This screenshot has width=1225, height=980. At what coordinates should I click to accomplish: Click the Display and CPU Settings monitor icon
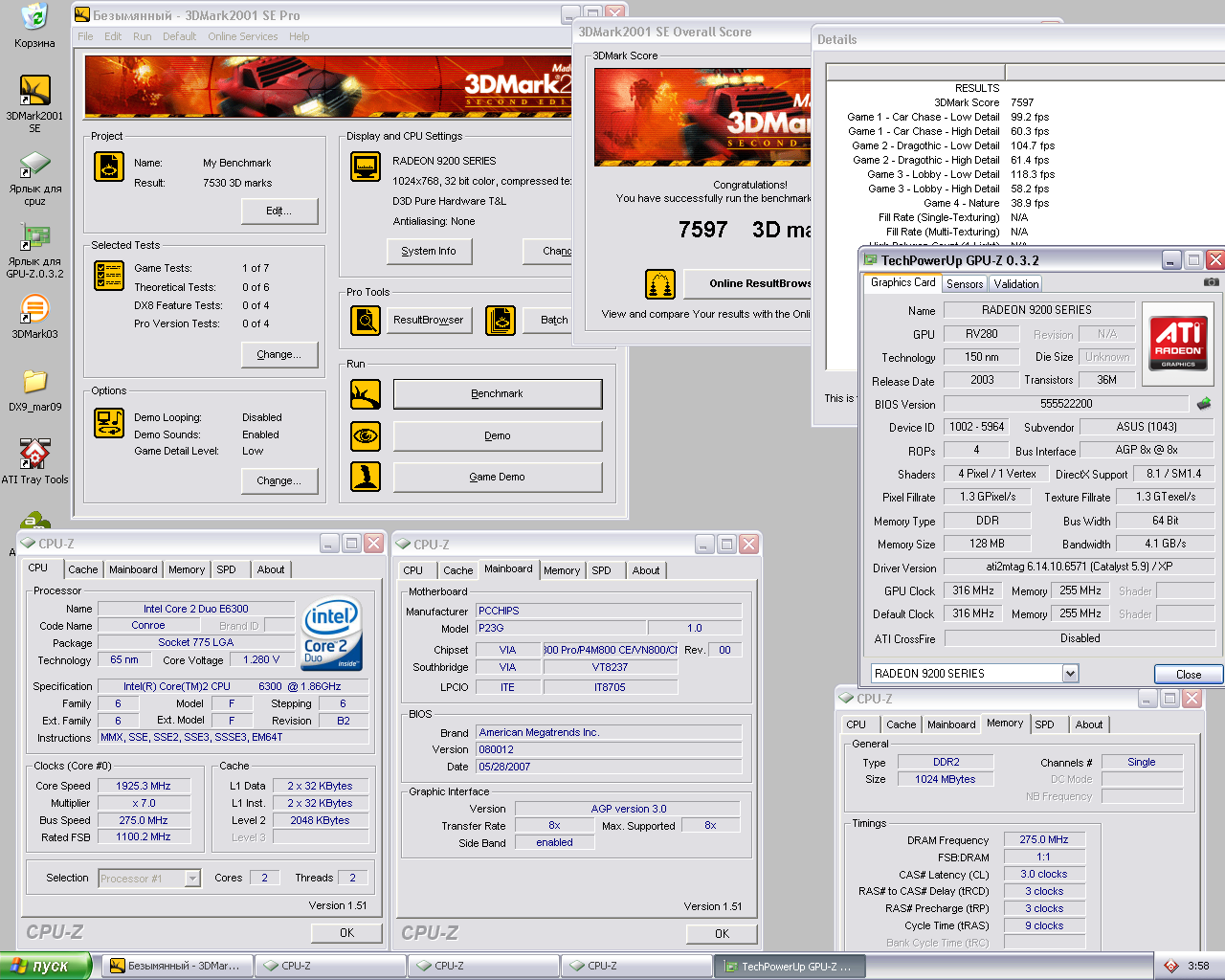point(366,167)
